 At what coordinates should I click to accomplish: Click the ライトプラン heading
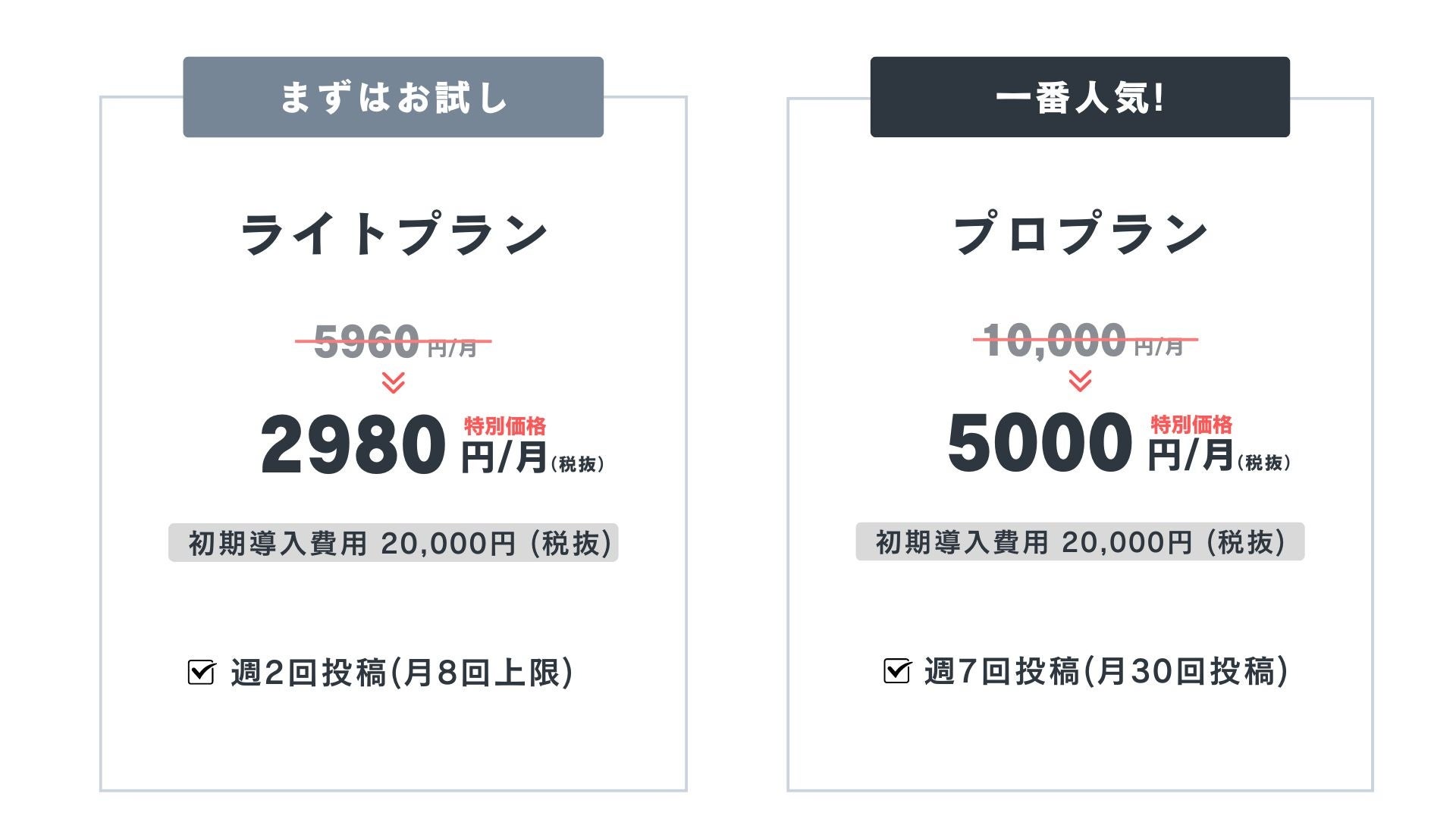pyautogui.click(x=393, y=234)
